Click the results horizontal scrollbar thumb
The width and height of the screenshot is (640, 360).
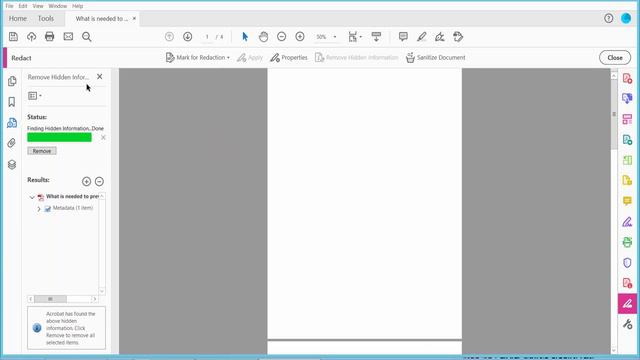pyautogui.click(x=50, y=299)
